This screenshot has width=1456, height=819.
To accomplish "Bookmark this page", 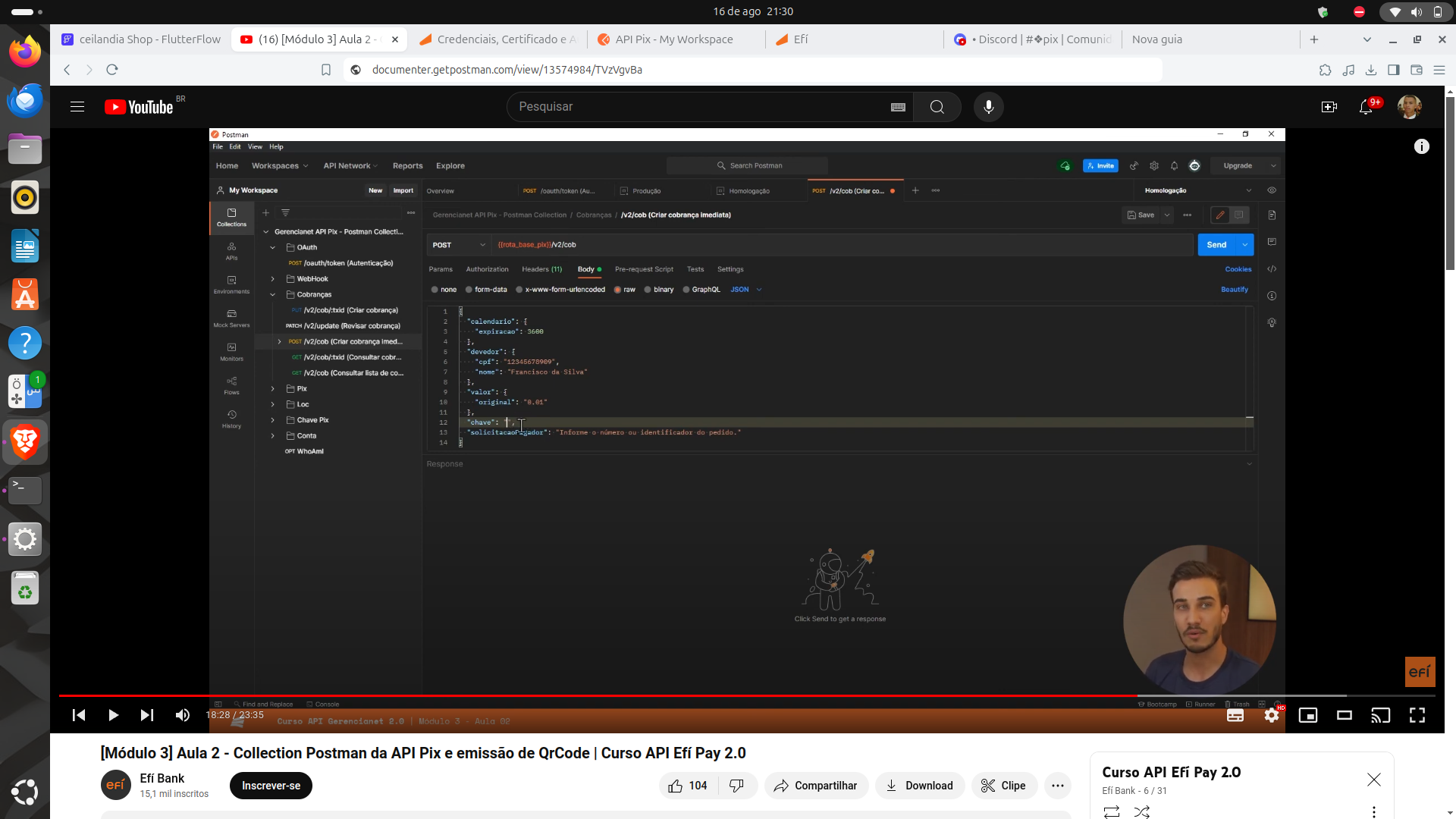I will tap(326, 70).
